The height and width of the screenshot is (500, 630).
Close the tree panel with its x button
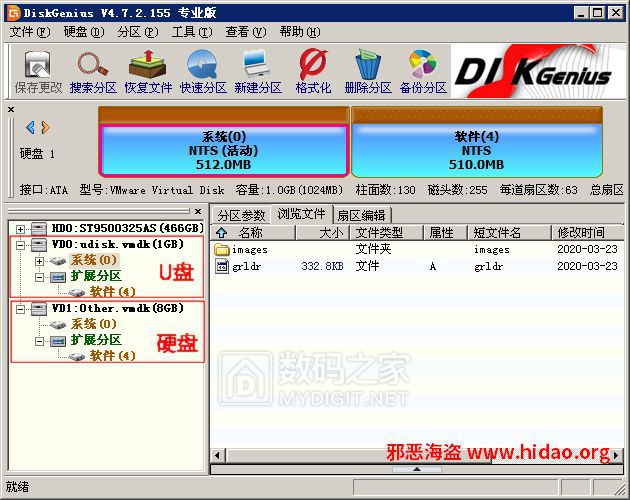[198, 211]
